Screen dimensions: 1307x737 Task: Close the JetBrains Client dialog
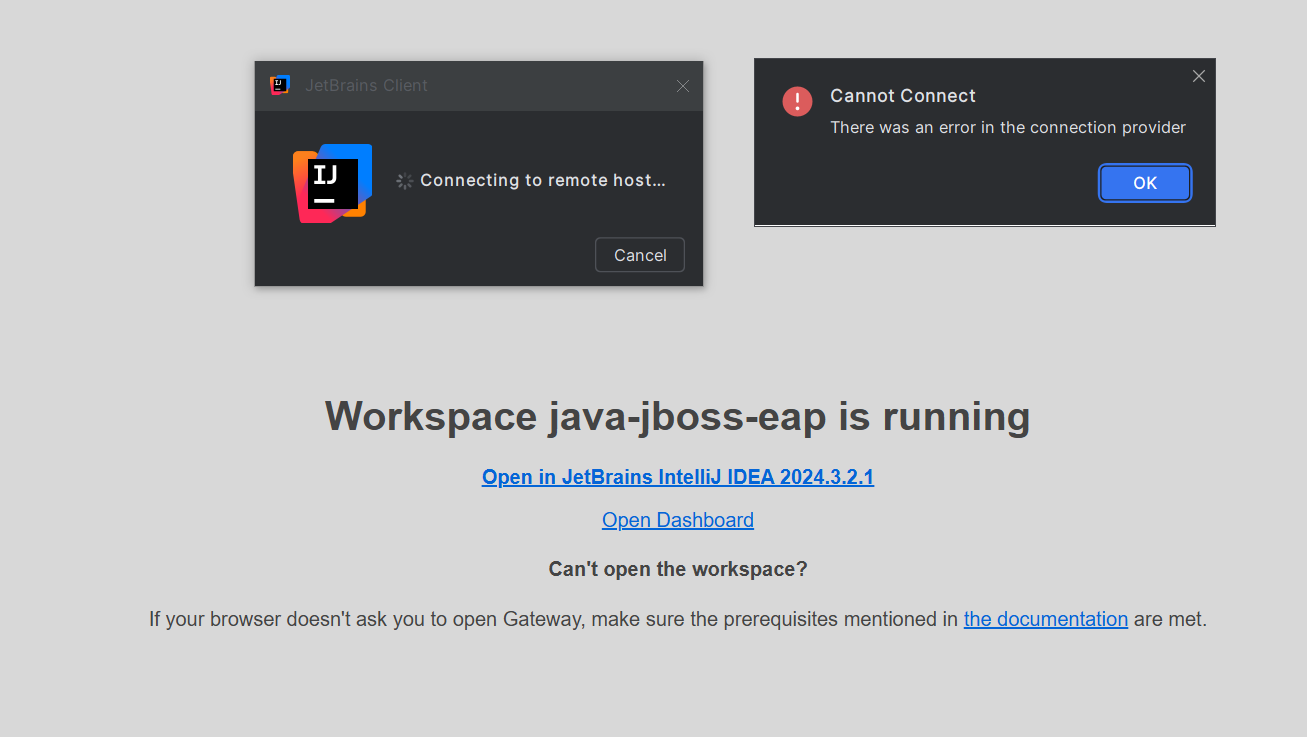[x=683, y=86]
